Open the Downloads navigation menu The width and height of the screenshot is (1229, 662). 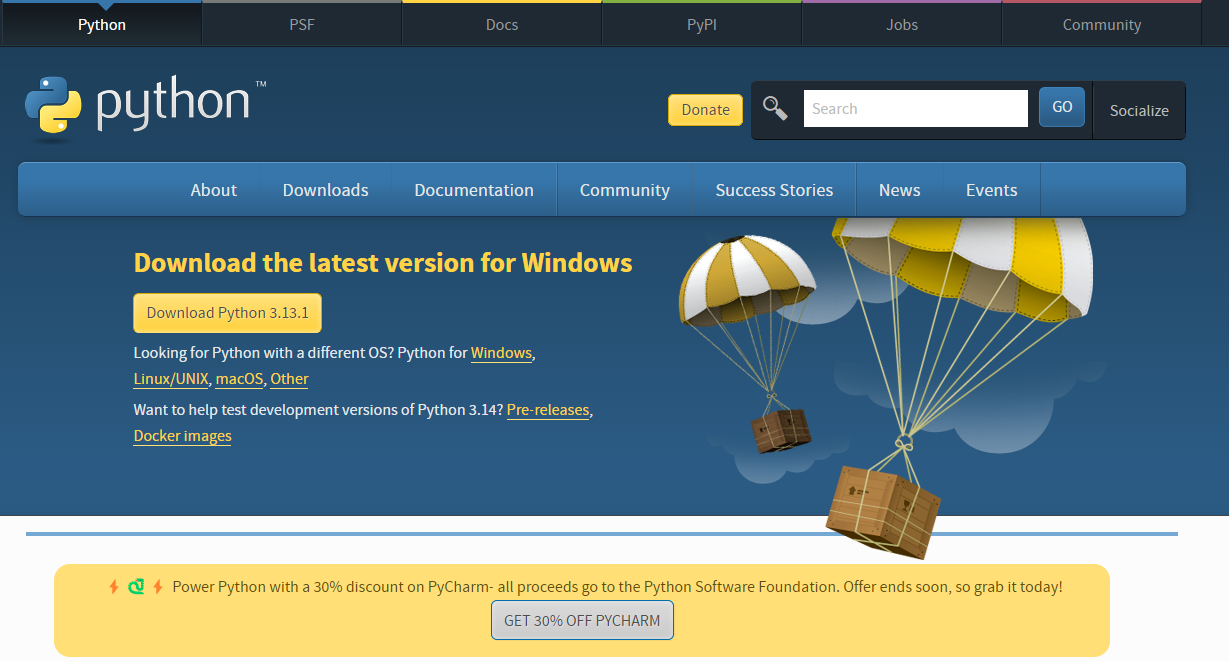(325, 190)
